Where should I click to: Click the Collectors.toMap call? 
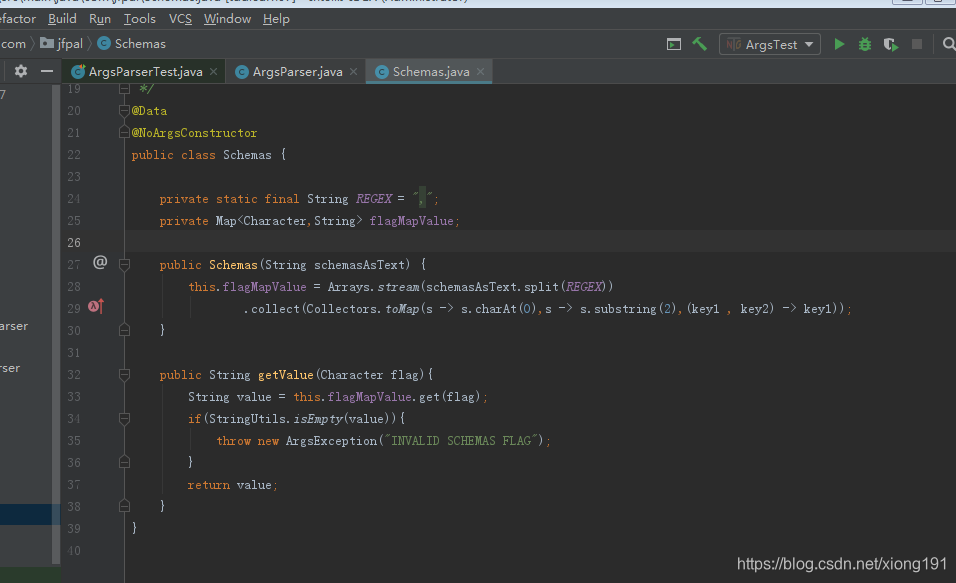pyautogui.click(x=362, y=309)
